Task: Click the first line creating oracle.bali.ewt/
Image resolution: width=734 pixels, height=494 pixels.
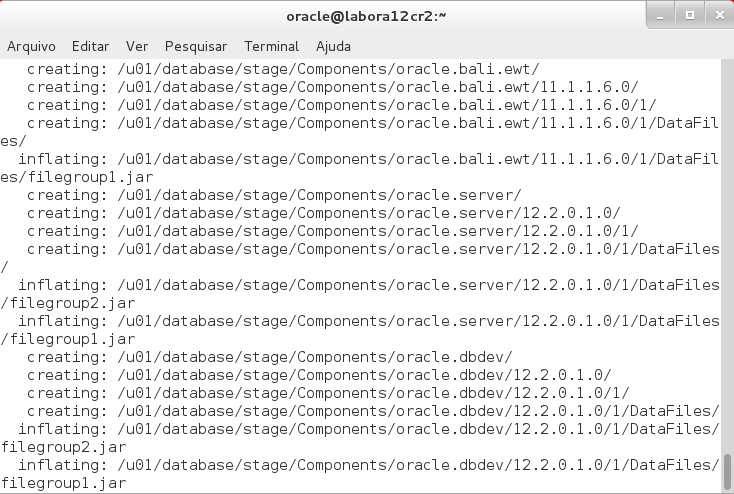Action: (x=283, y=69)
